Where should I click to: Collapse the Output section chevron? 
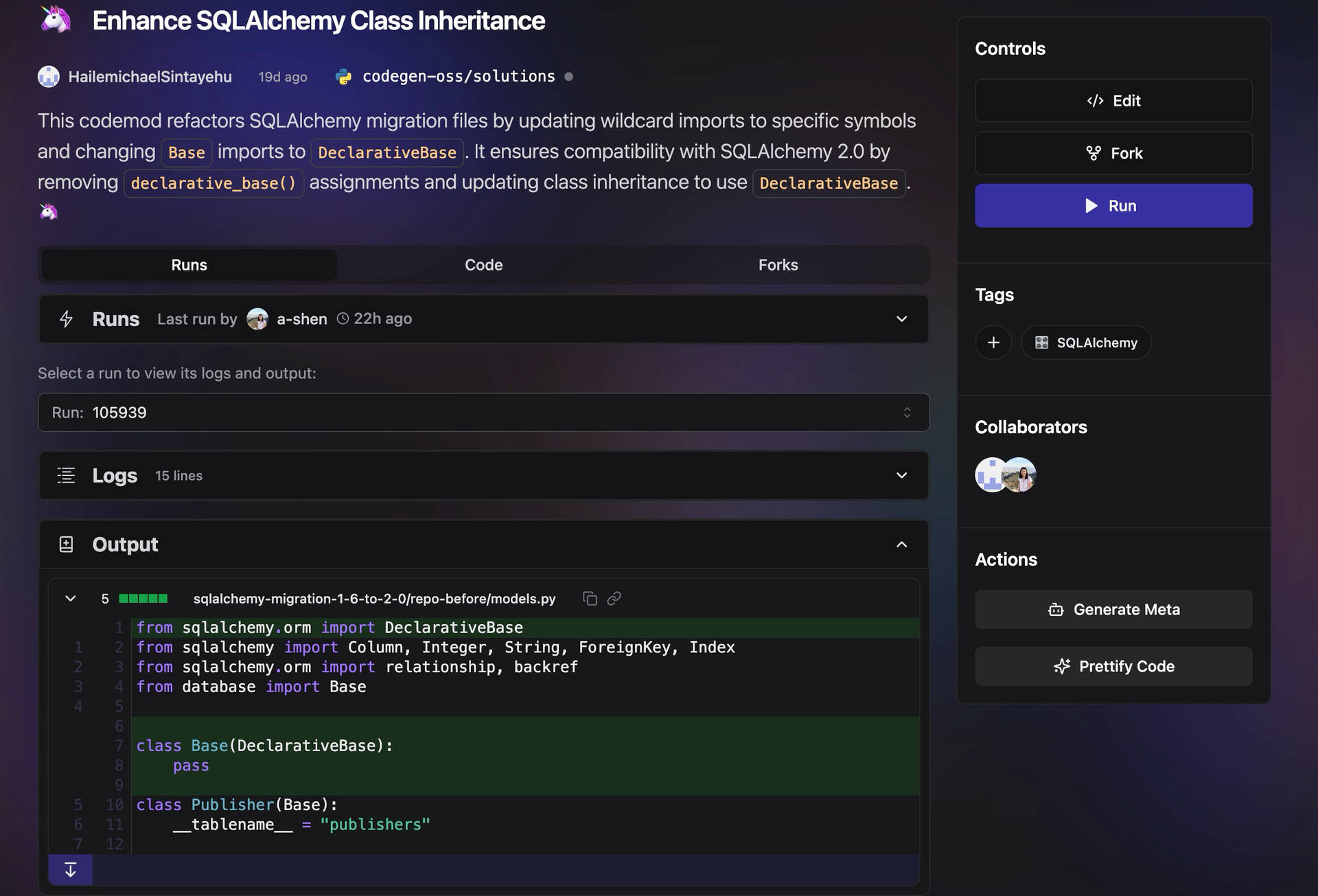coord(901,544)
